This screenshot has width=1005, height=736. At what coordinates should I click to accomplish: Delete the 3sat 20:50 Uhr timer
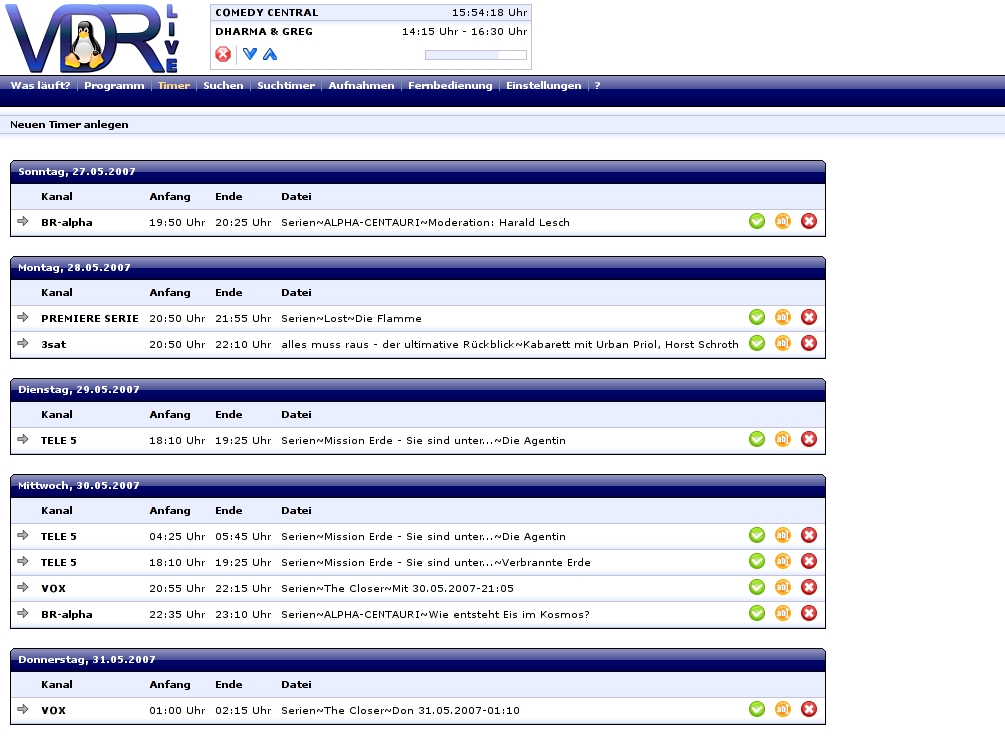809,343
